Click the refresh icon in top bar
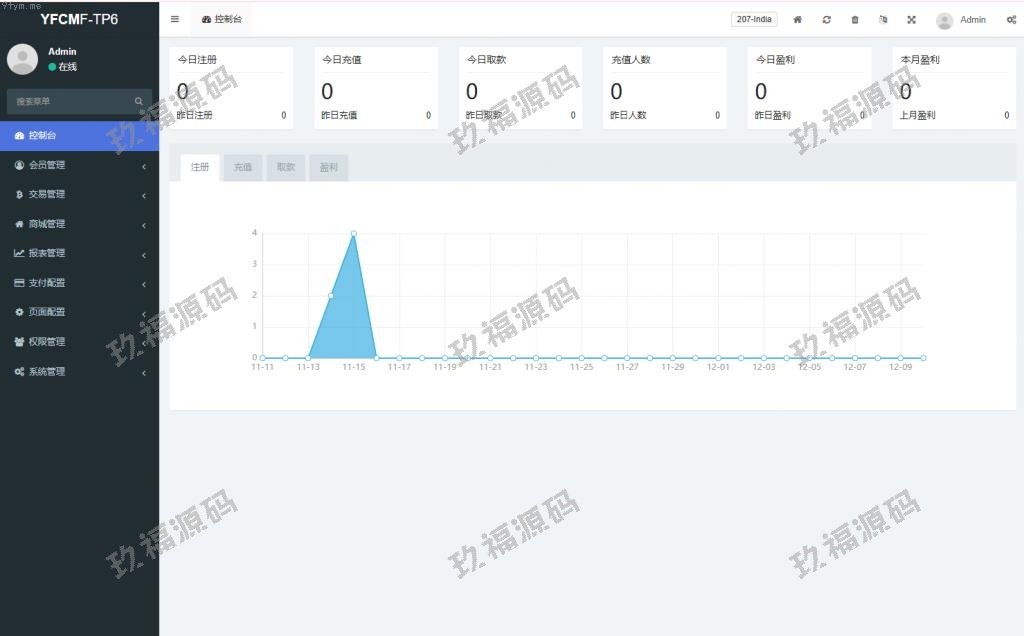Viewport: 1024px width, 636px height. [826, 20]
